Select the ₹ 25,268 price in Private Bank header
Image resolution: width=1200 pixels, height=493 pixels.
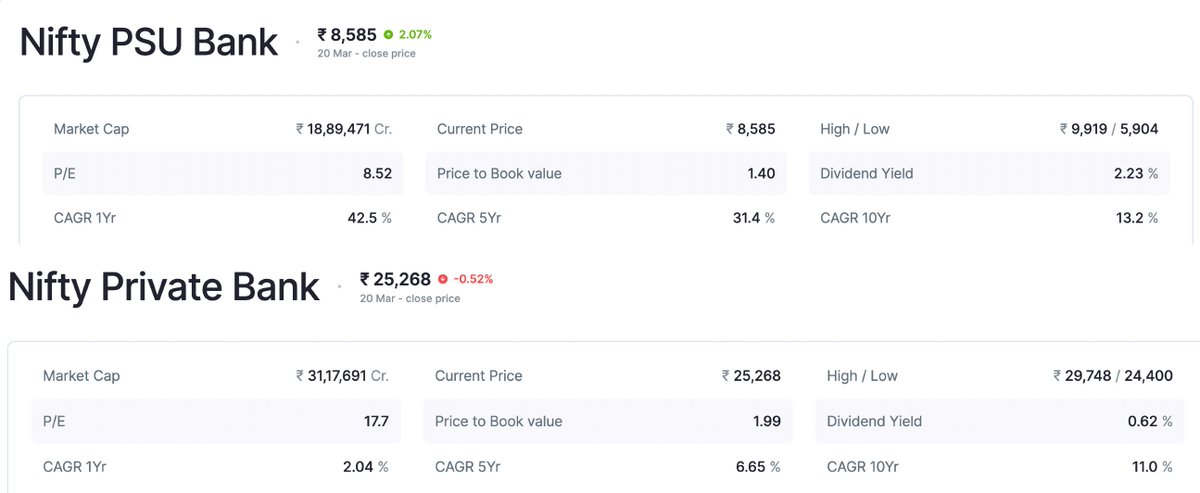pos(395,279)
